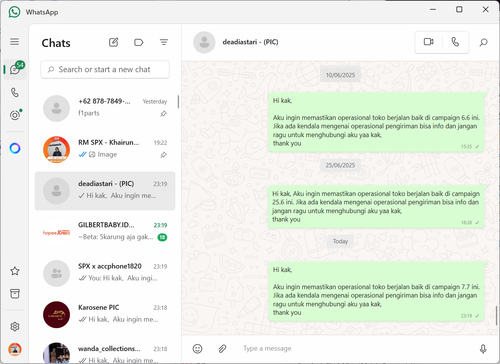500x364 pixels.
Task: Click the voice message microphone
Action: point(483,349)
